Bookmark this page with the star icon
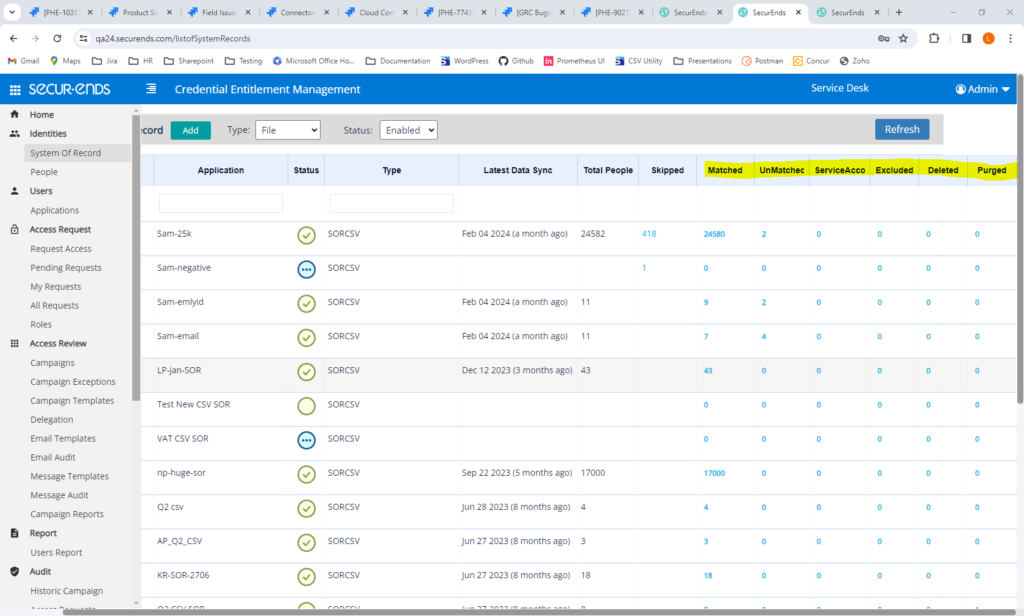Viewport: 1024px width, 616px height. pos(903,39)
